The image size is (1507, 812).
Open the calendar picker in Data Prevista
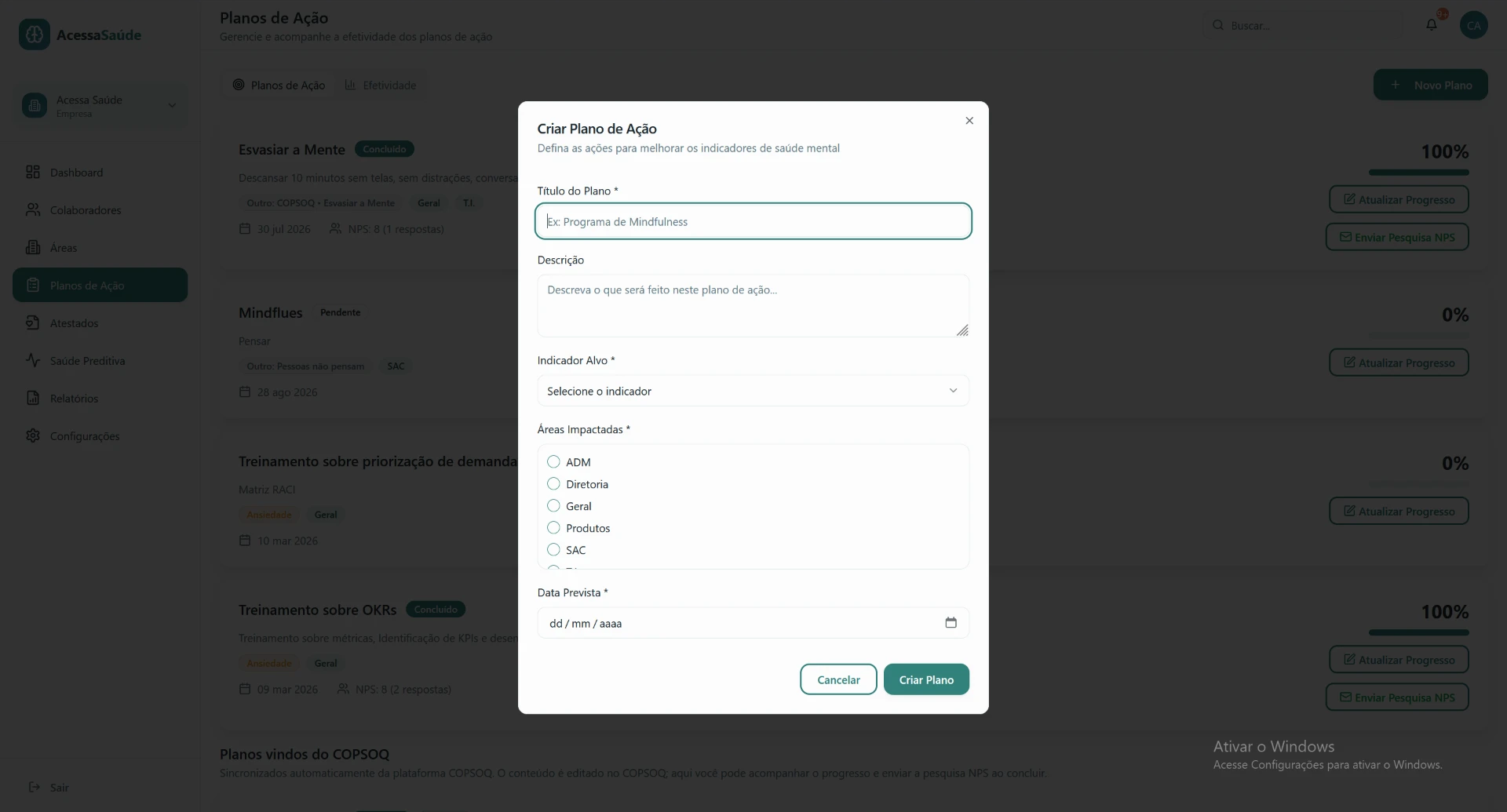[951, 623]
